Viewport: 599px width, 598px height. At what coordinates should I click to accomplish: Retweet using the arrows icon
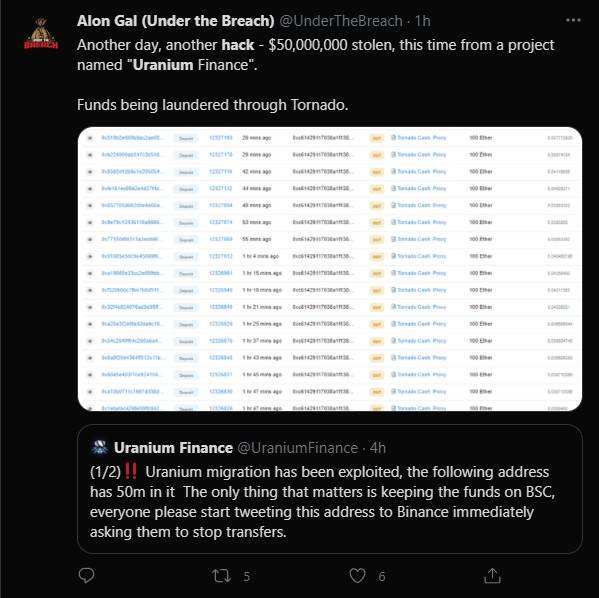coord(222,576)
